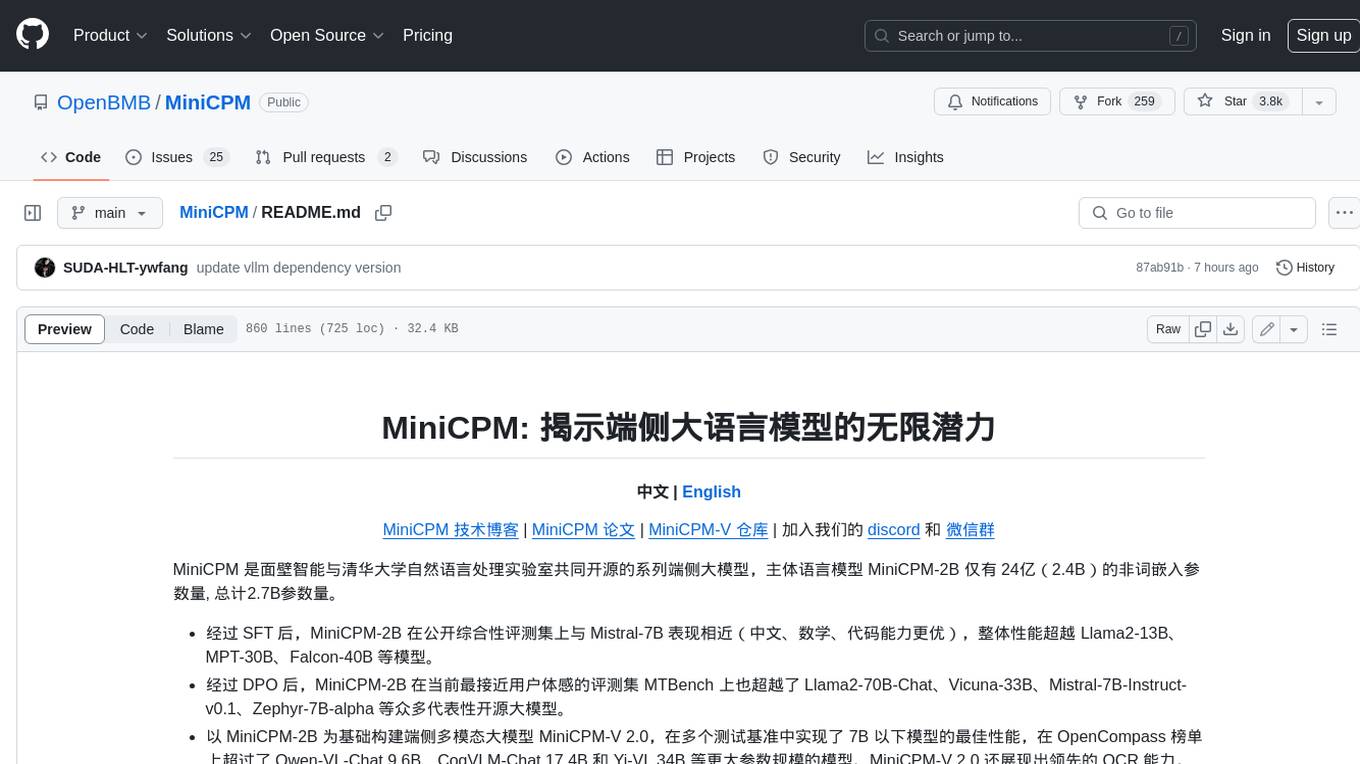Switch to the Issues tab
The image size is (1360, 764).
pyautogui.click(x=177, y=157)
